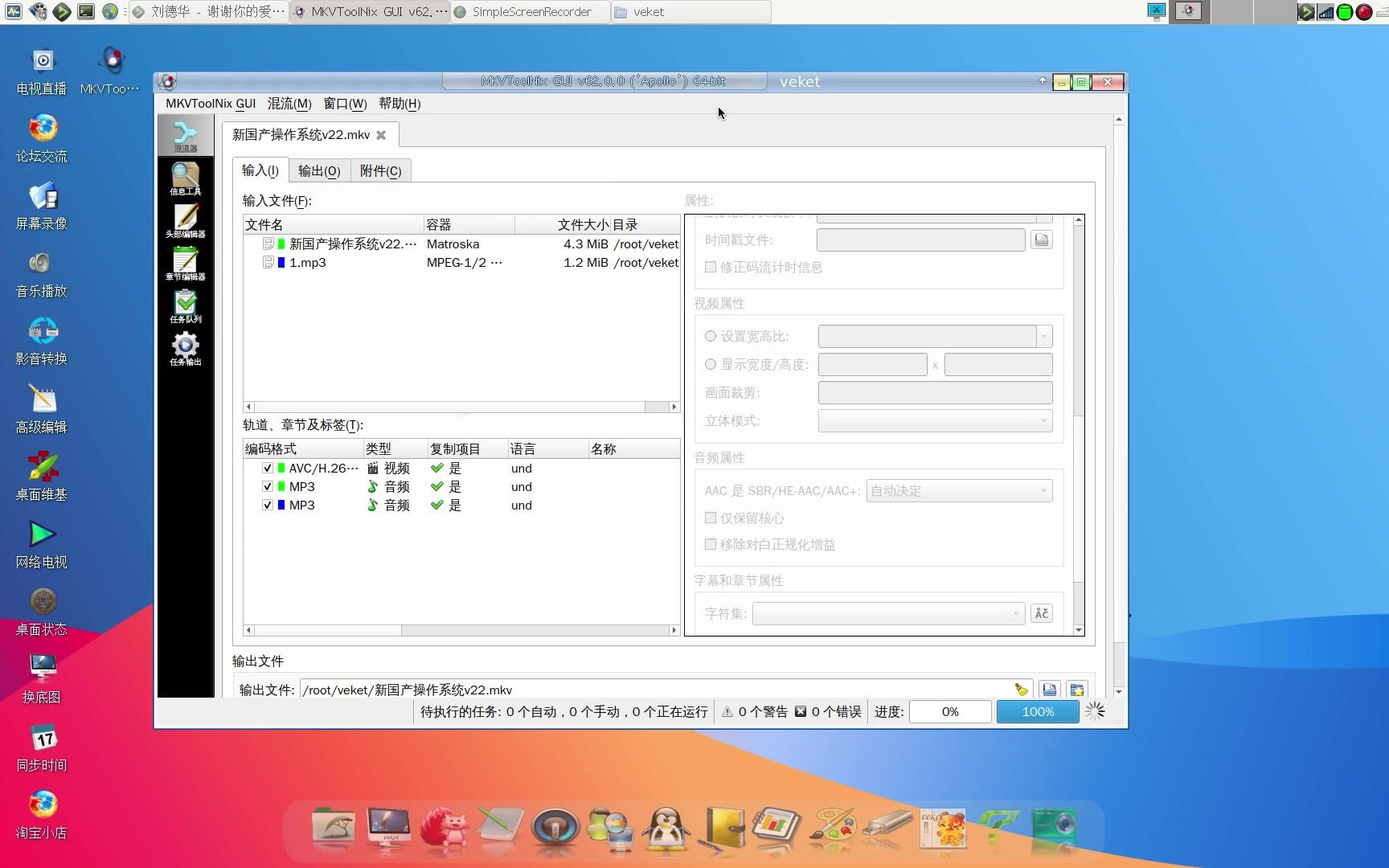Uncheck the green MP3 audio track checkbox
The image size is (1389, 868).
[268, 486]
